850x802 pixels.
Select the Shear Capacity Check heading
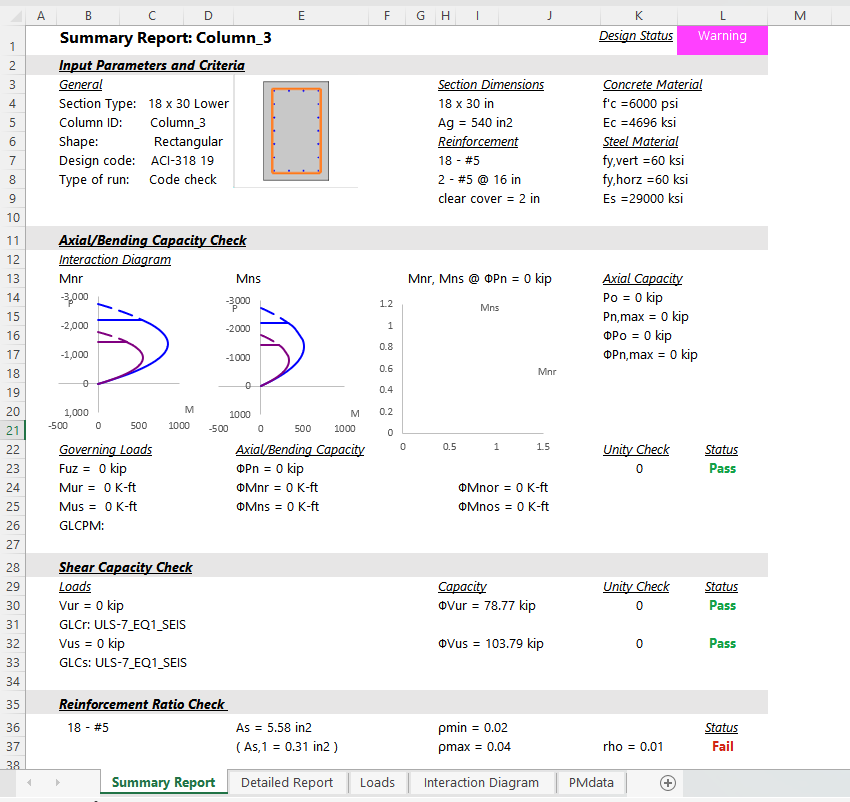tap(125, 568)
